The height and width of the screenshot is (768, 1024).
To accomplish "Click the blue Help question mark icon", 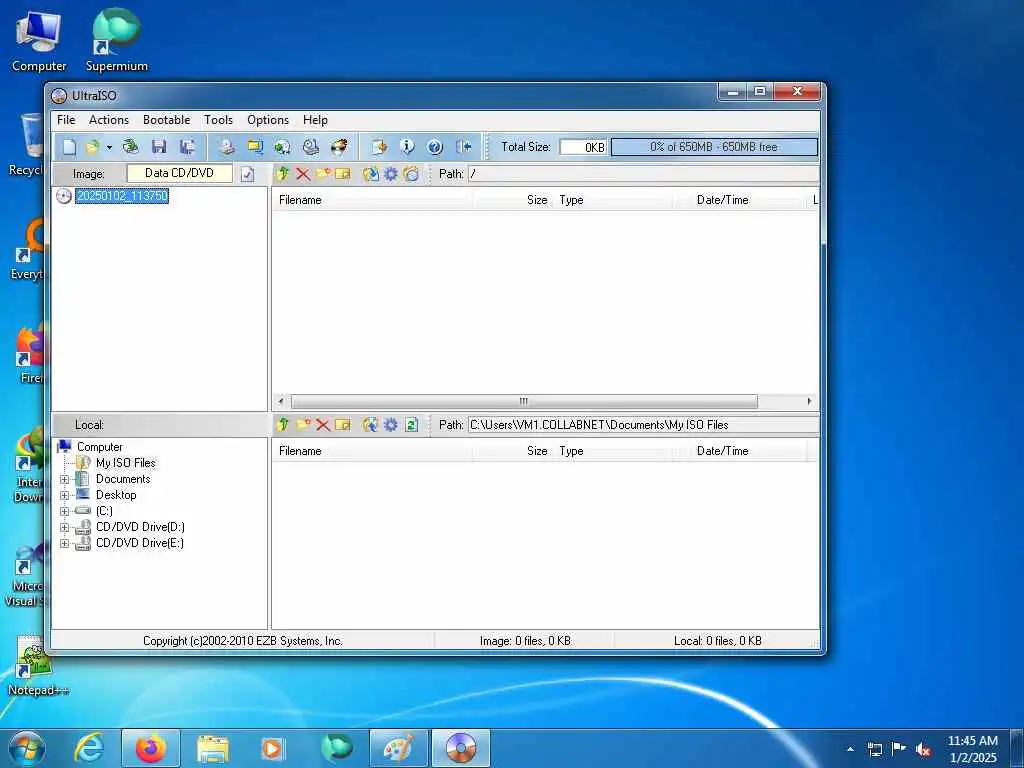I will point(435,147).
